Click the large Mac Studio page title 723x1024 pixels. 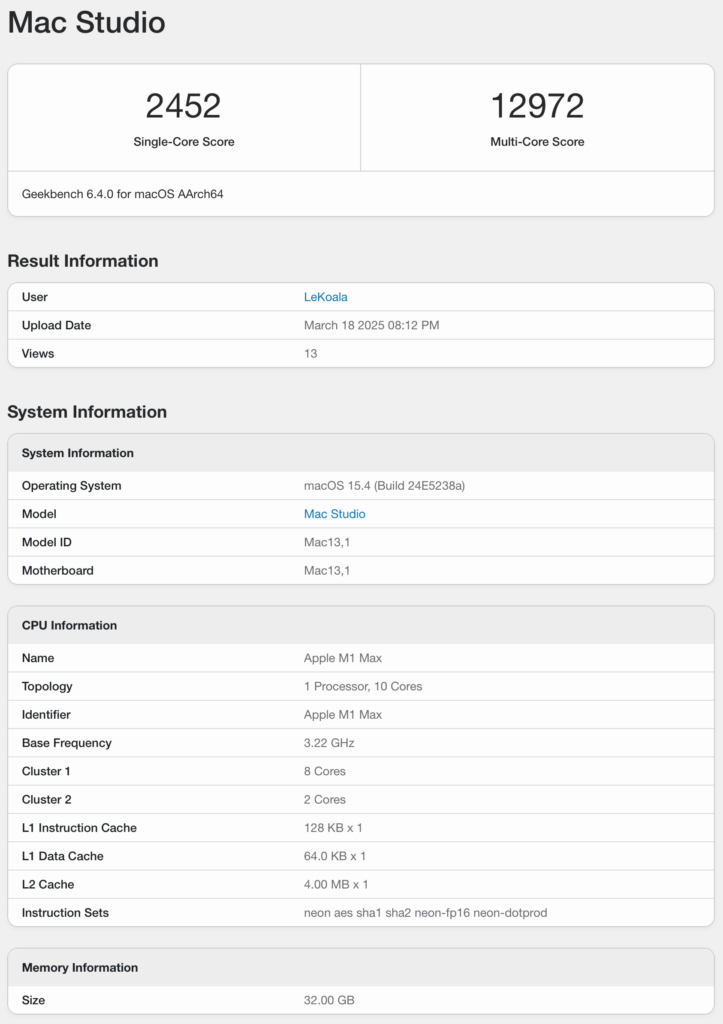(87, 23)
